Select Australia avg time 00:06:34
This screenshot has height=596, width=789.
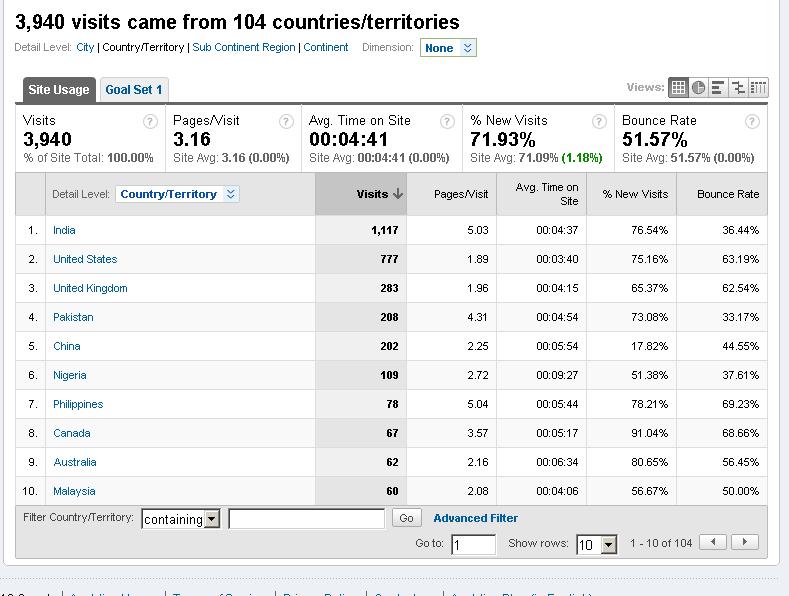[x=557, y=463]
